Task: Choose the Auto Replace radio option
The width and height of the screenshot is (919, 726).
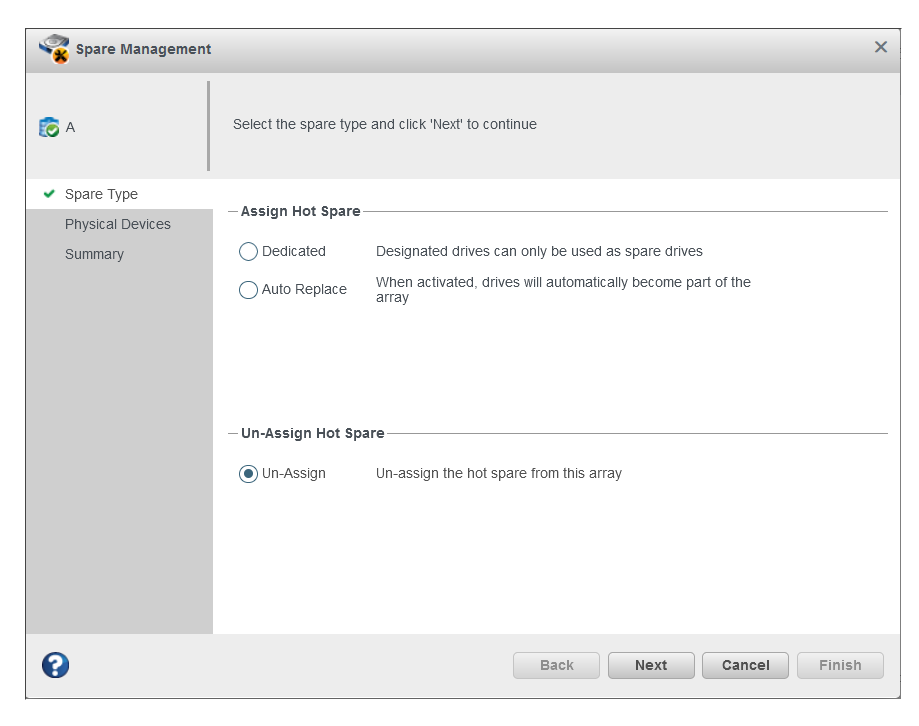Action: click(249, 290)
